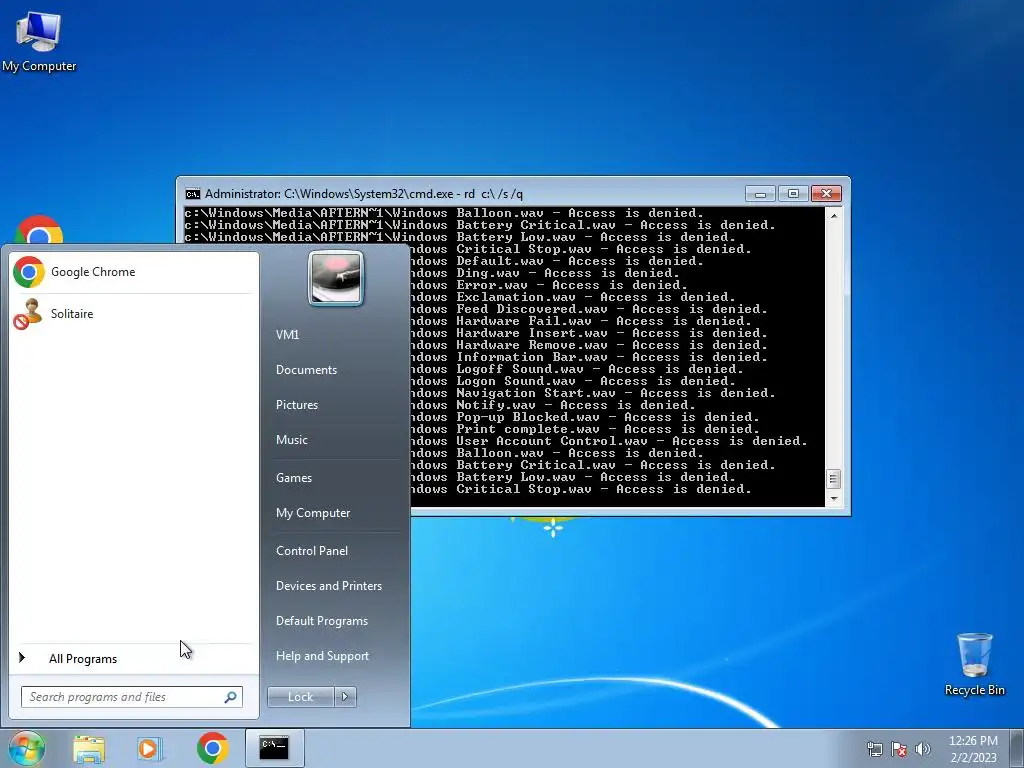The height and width of the screenshot is (768, 1024).
Task: Click the network icon in system tray
Action: click(874, 749)
